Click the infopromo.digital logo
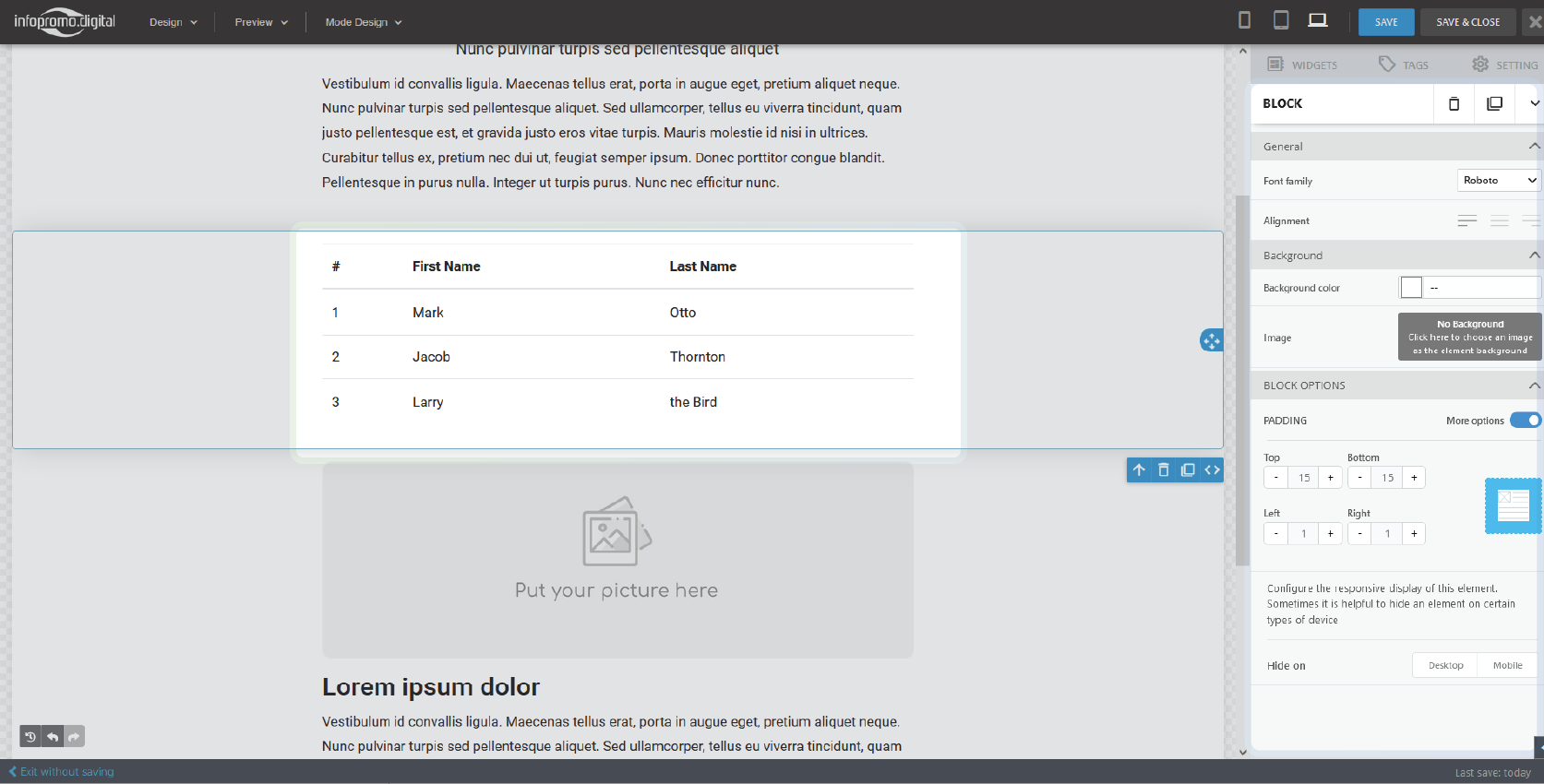The image size is (1544, 784). (65, 21)
